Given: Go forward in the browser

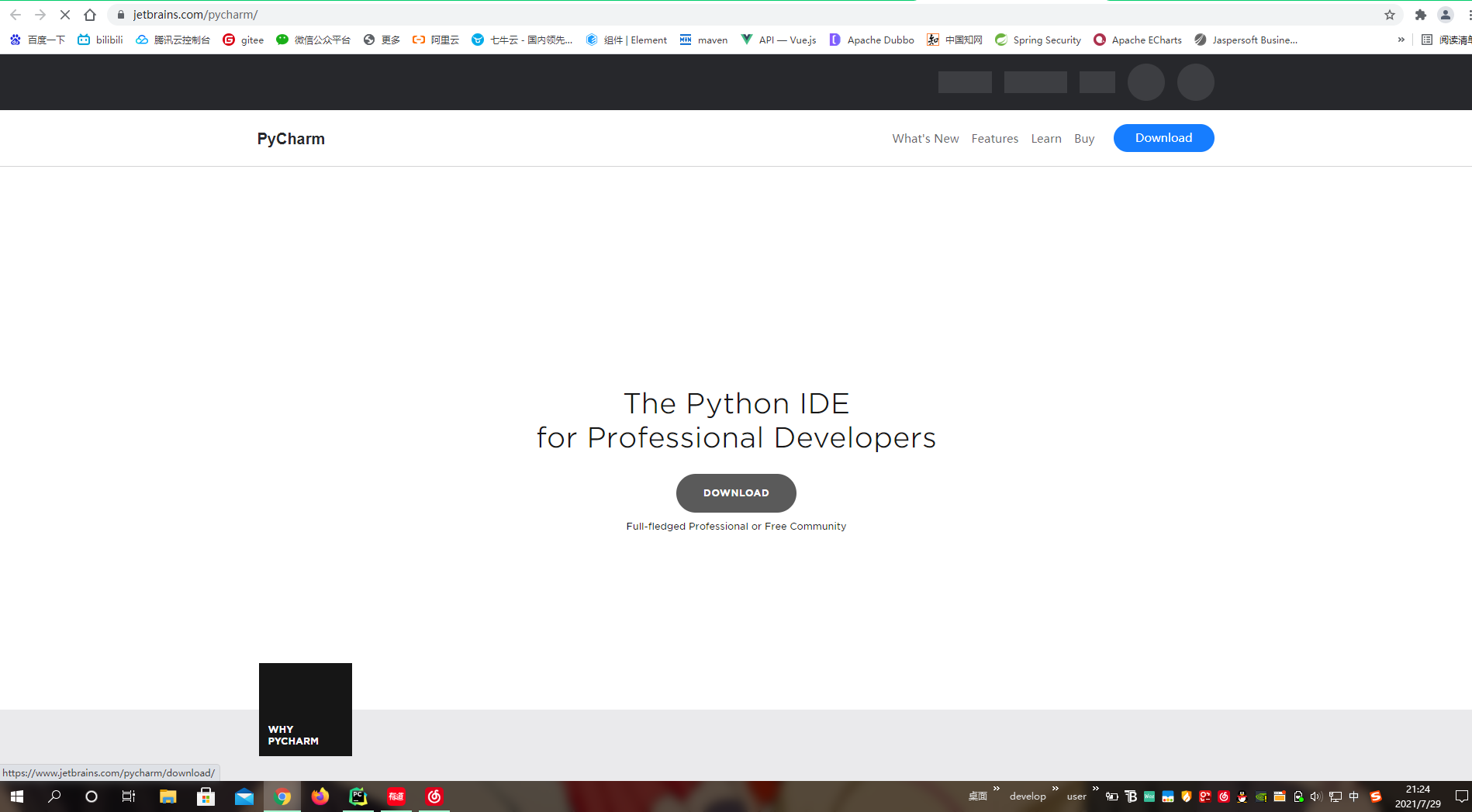Looking at the screenshot, I should click(x=40, y=15).
